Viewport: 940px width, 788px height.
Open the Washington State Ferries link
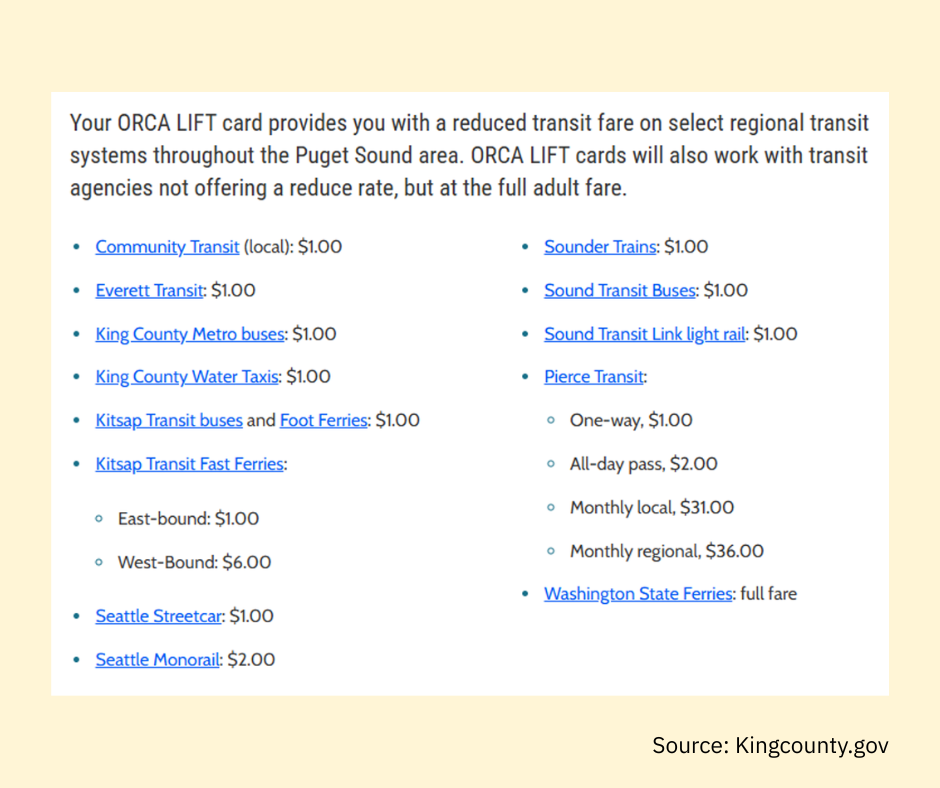click(x=638, y=594)
